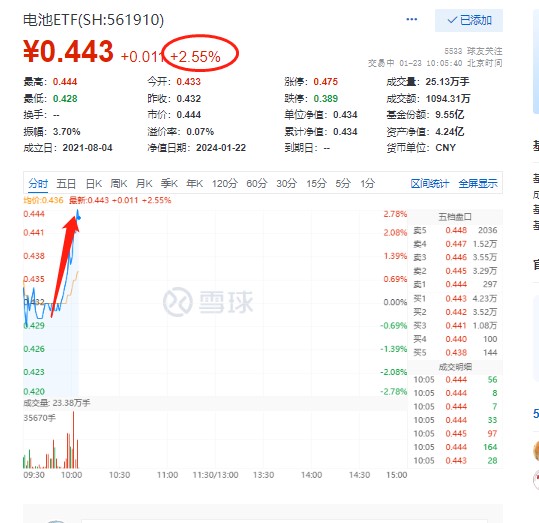The height and width of the screenshot is (523, 539).
Task: Click the 成交额 1094.31万 value
Action: [448, 99]
